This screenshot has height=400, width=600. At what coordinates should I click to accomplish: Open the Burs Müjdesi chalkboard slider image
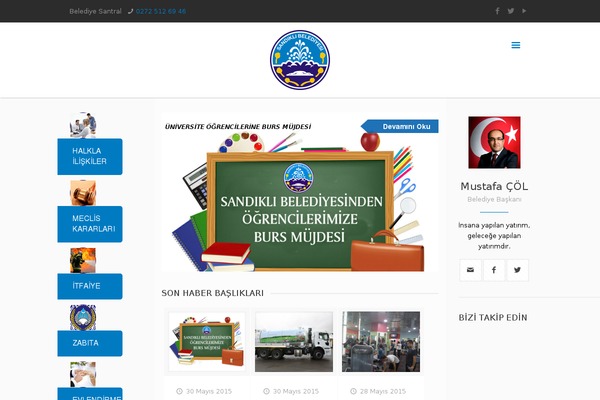300,193
